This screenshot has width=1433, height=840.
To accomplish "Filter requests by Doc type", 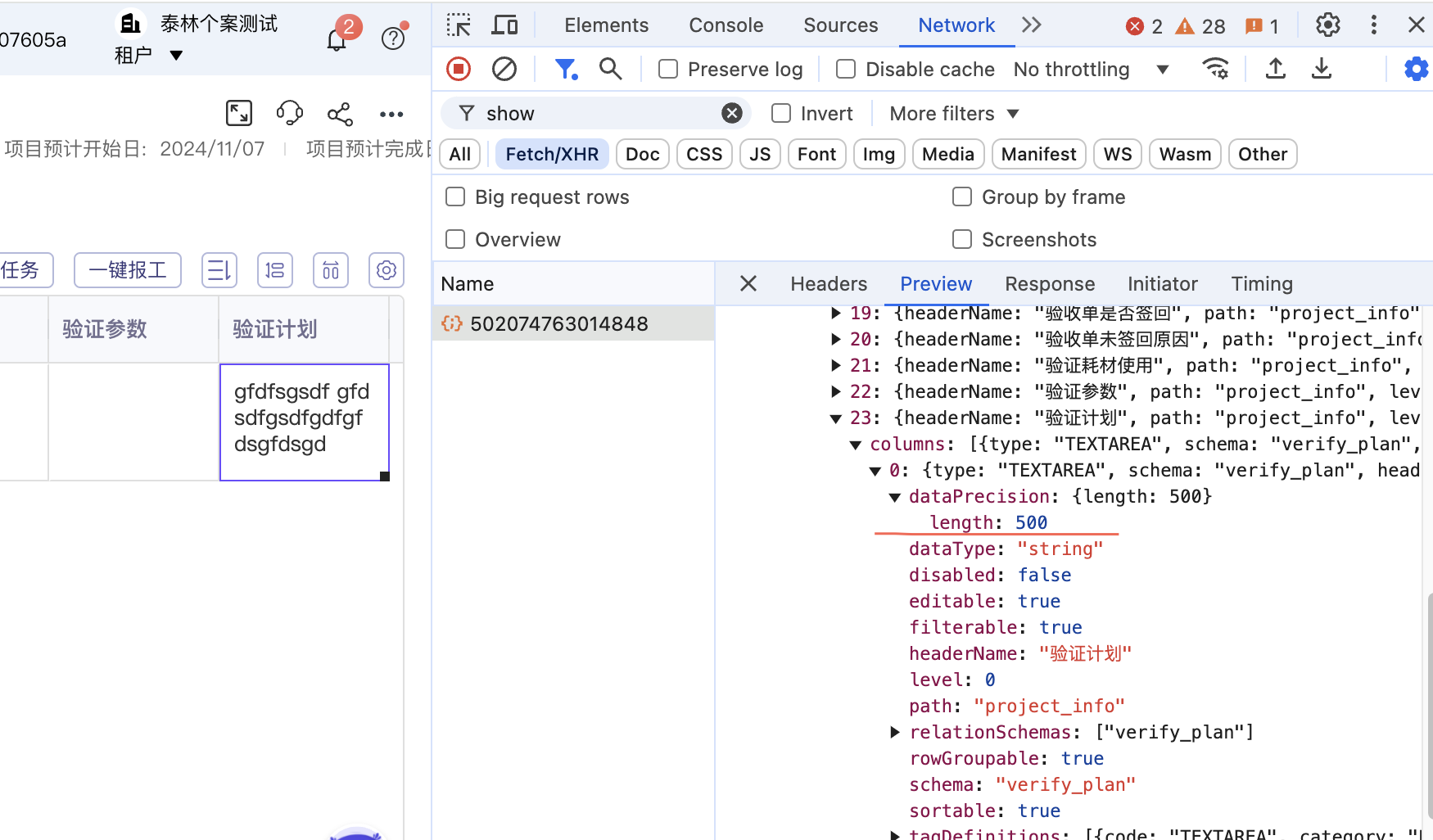I will click(x=643, y=154).
